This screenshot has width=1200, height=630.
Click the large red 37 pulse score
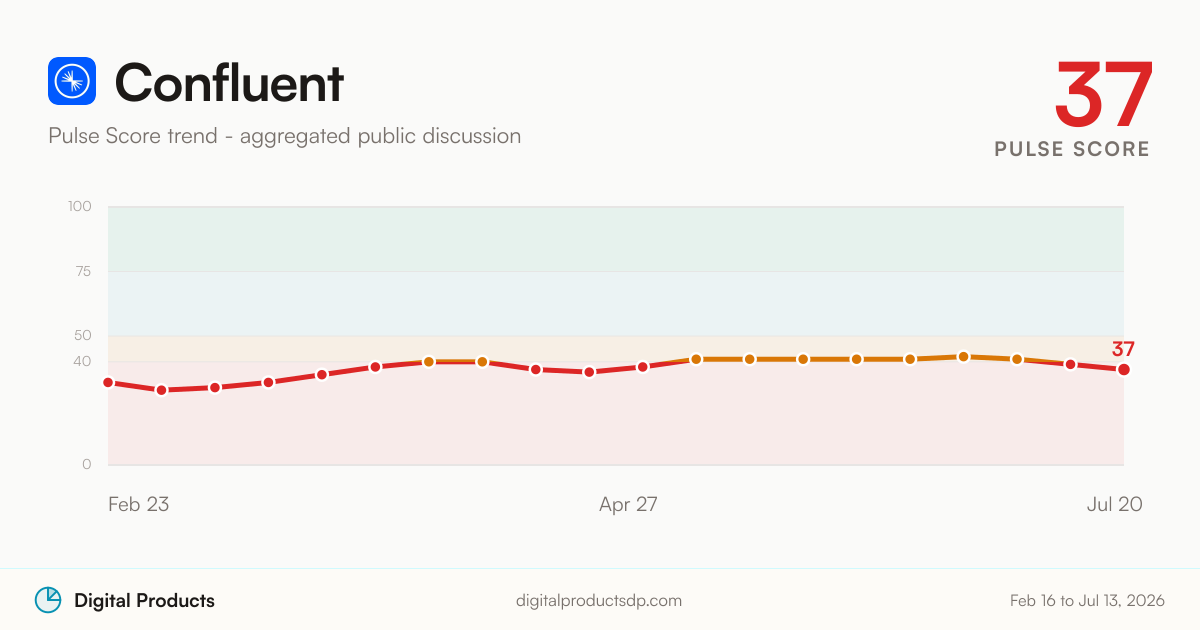pyautogui.click(x=1104, y=93)
